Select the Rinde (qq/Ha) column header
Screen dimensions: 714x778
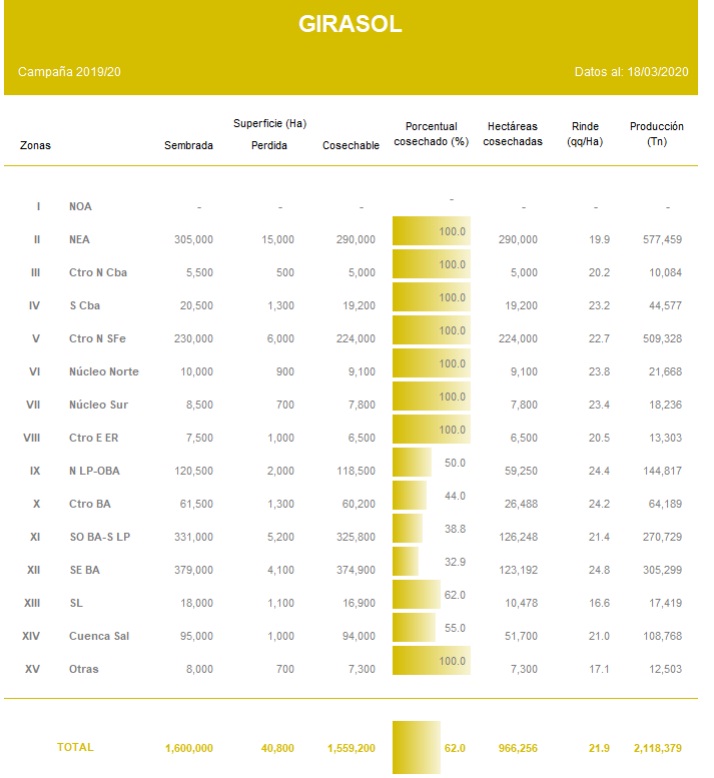(x=585, y=134)
